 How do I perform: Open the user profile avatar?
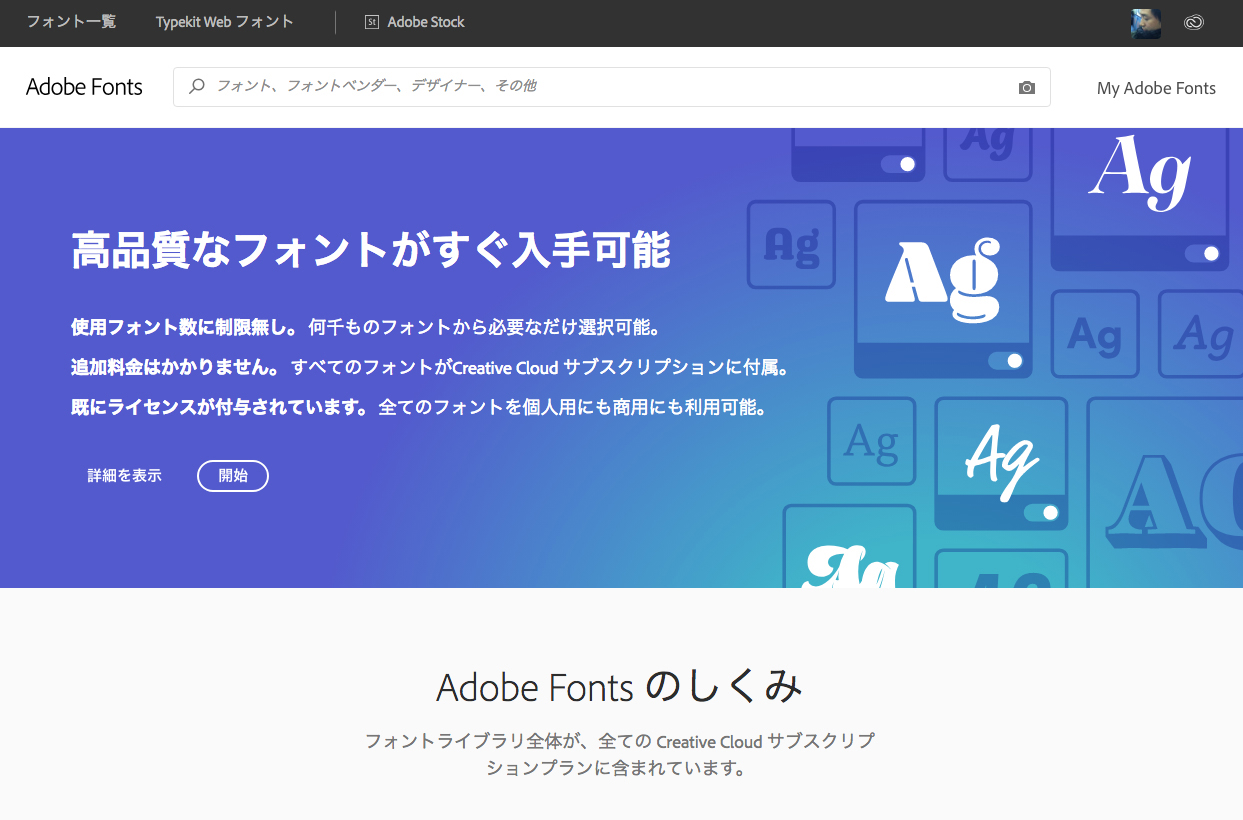point(1146,23)
